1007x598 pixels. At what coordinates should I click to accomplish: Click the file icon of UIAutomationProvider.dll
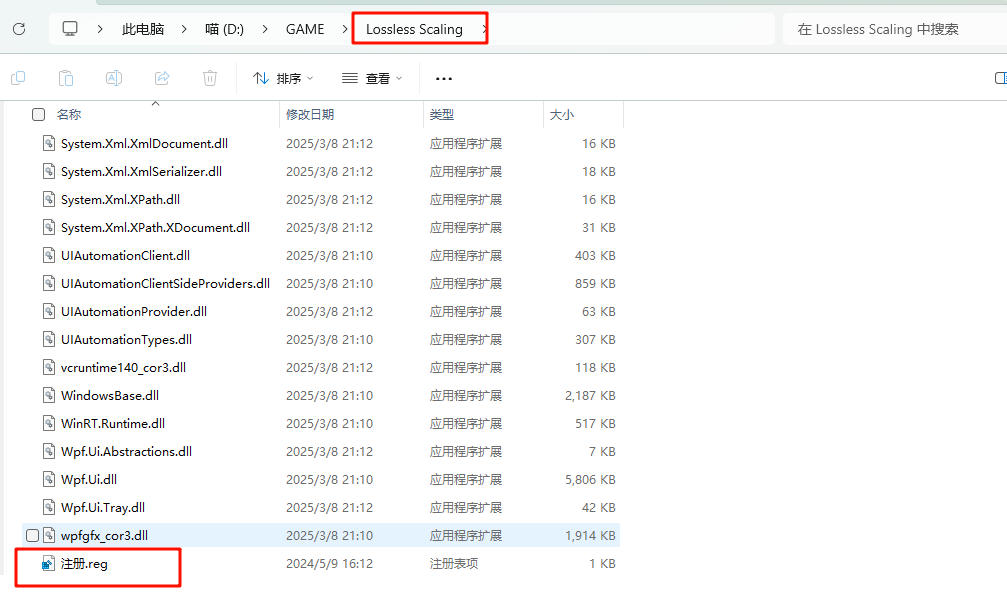(x=49, y=312)
